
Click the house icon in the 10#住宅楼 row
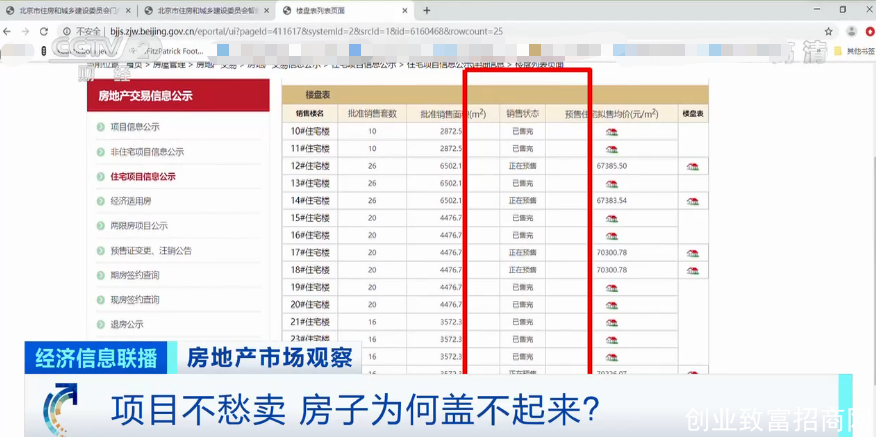click(x=611, y=132)
